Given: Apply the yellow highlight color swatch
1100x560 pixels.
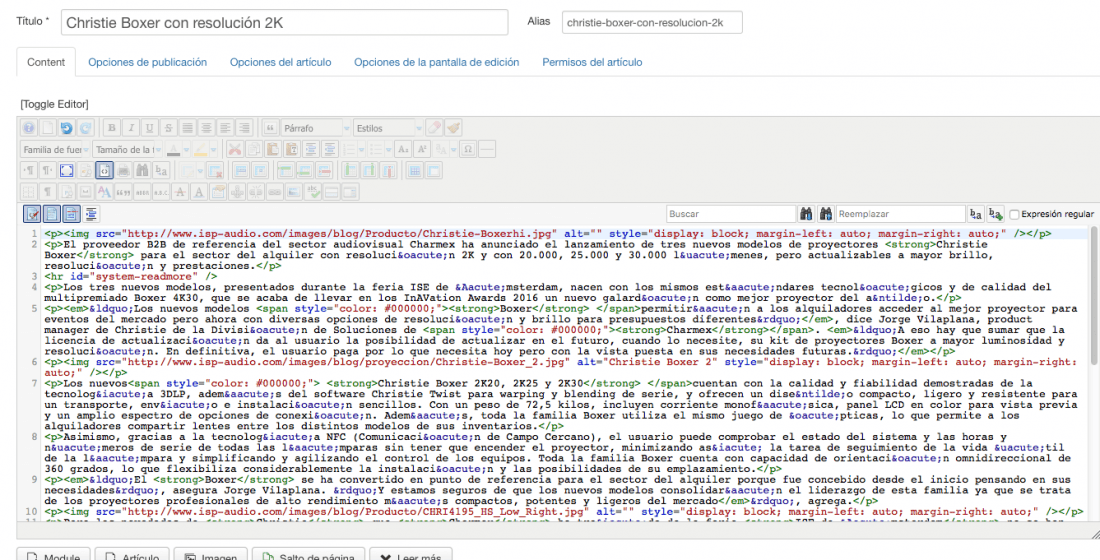Looking at the screenshot, I should 200,149.
